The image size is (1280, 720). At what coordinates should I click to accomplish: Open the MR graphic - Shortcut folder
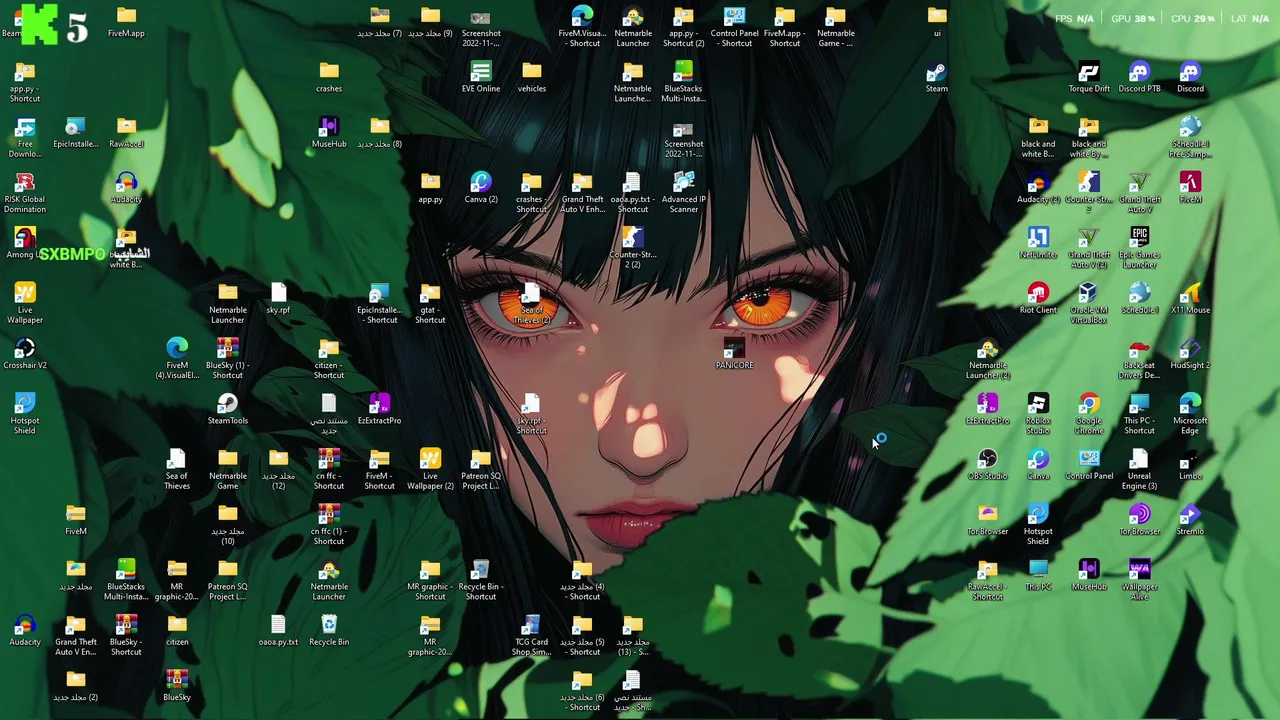430,579
